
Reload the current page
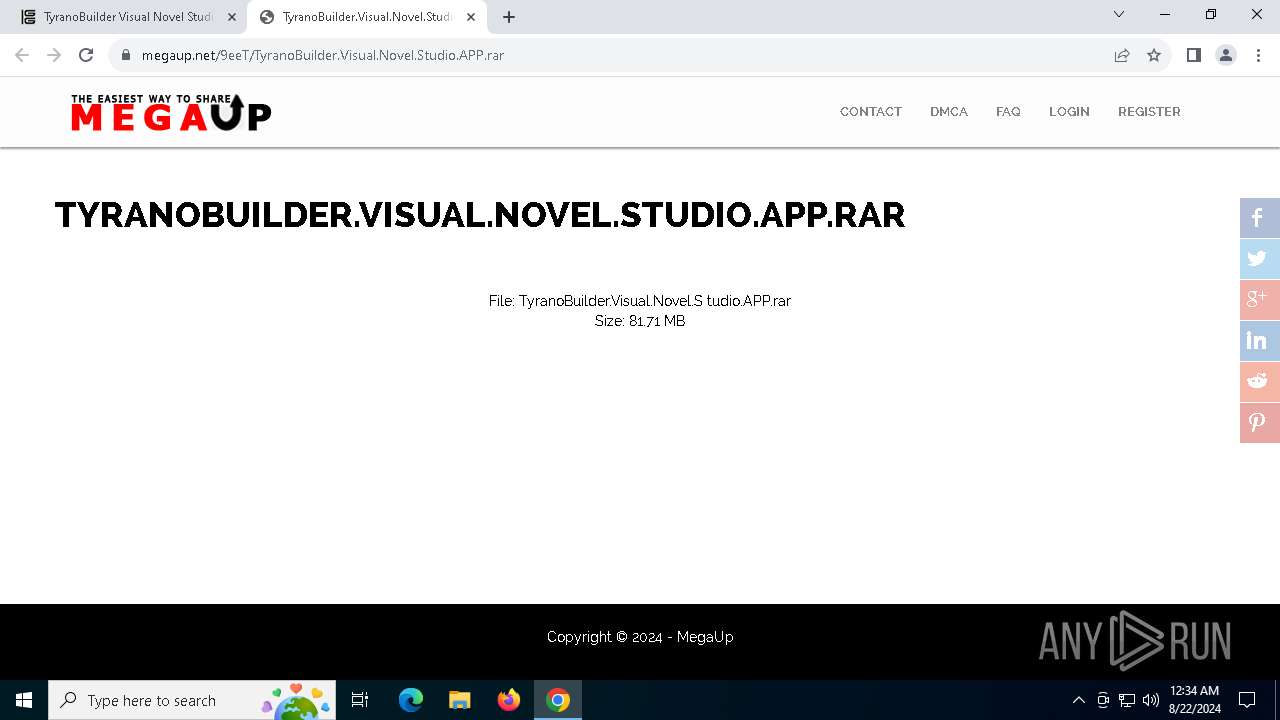click(x=86, y=55)
